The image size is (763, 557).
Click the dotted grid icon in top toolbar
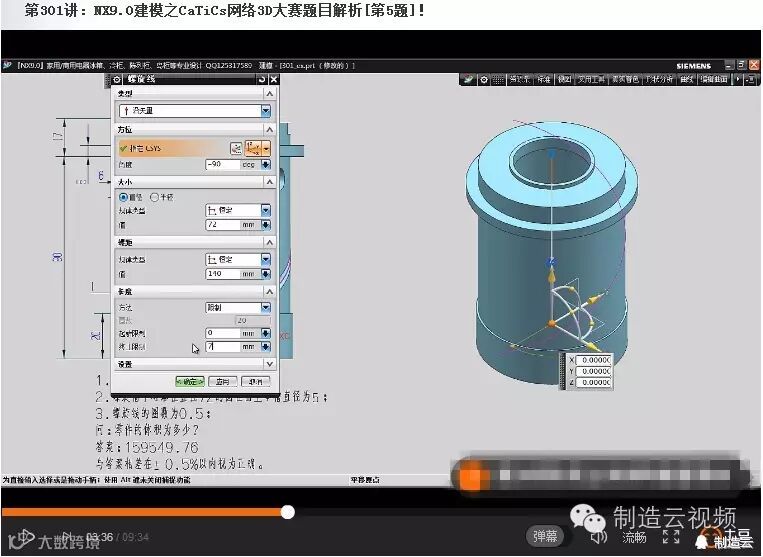(x=498, y=80)
